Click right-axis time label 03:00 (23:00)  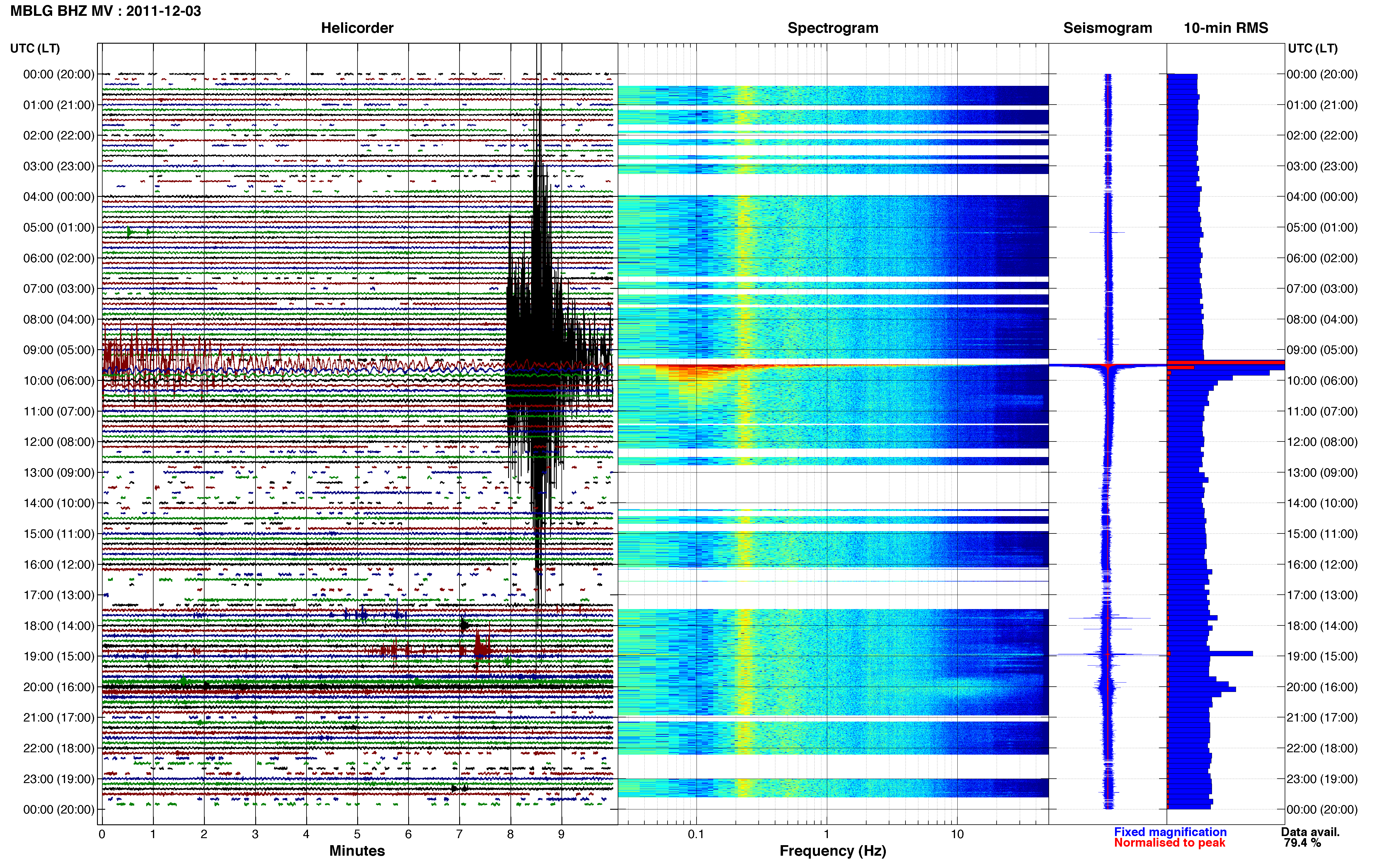[1322, 166]
